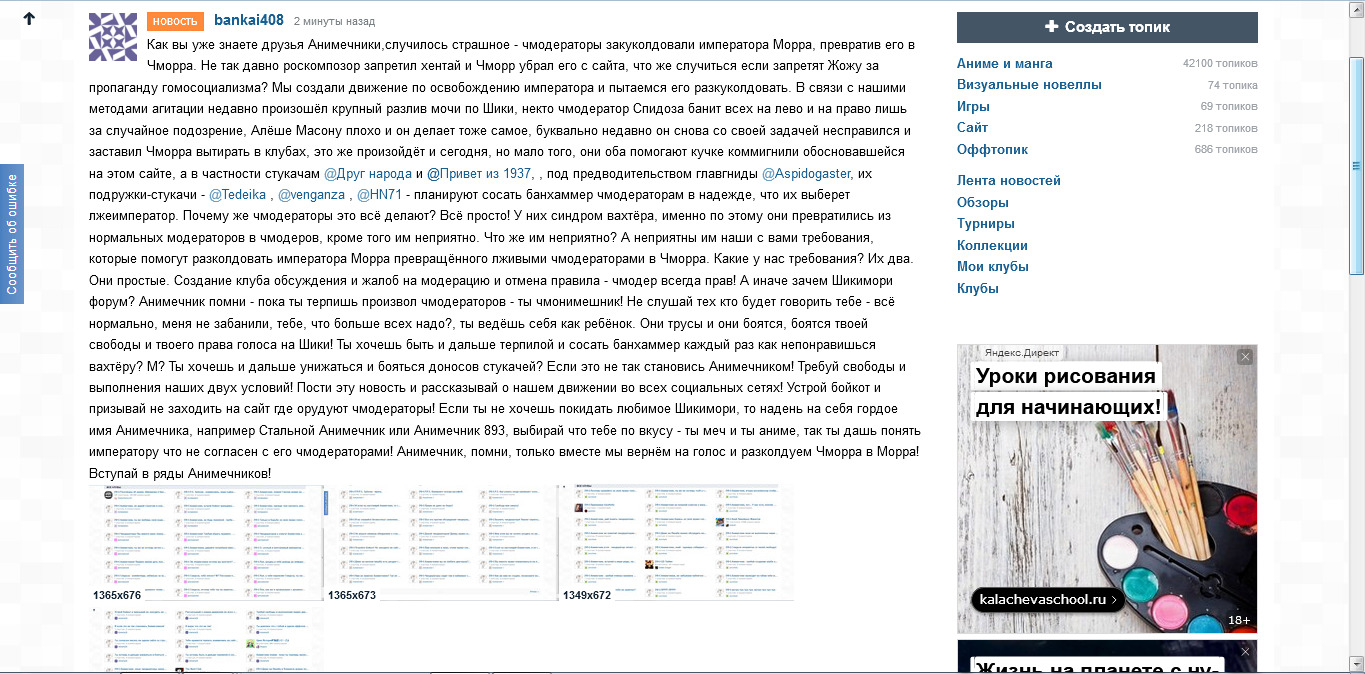1365x674 pixels.
Task: View the 1349x672 image thumbnail
Action: pyautogui.click(x=676, y=543)
